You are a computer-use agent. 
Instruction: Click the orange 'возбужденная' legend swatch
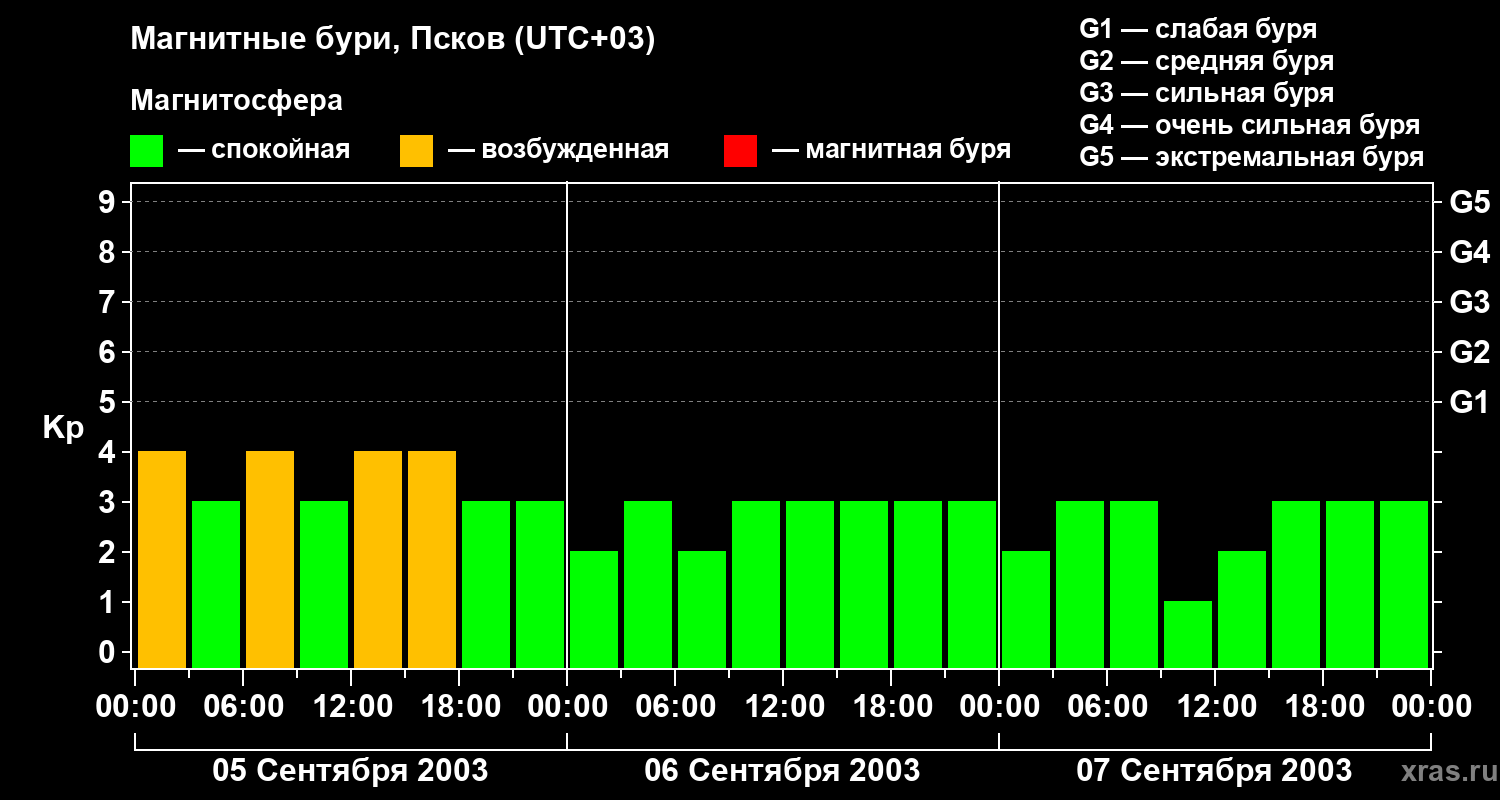(x=416, y=151)
